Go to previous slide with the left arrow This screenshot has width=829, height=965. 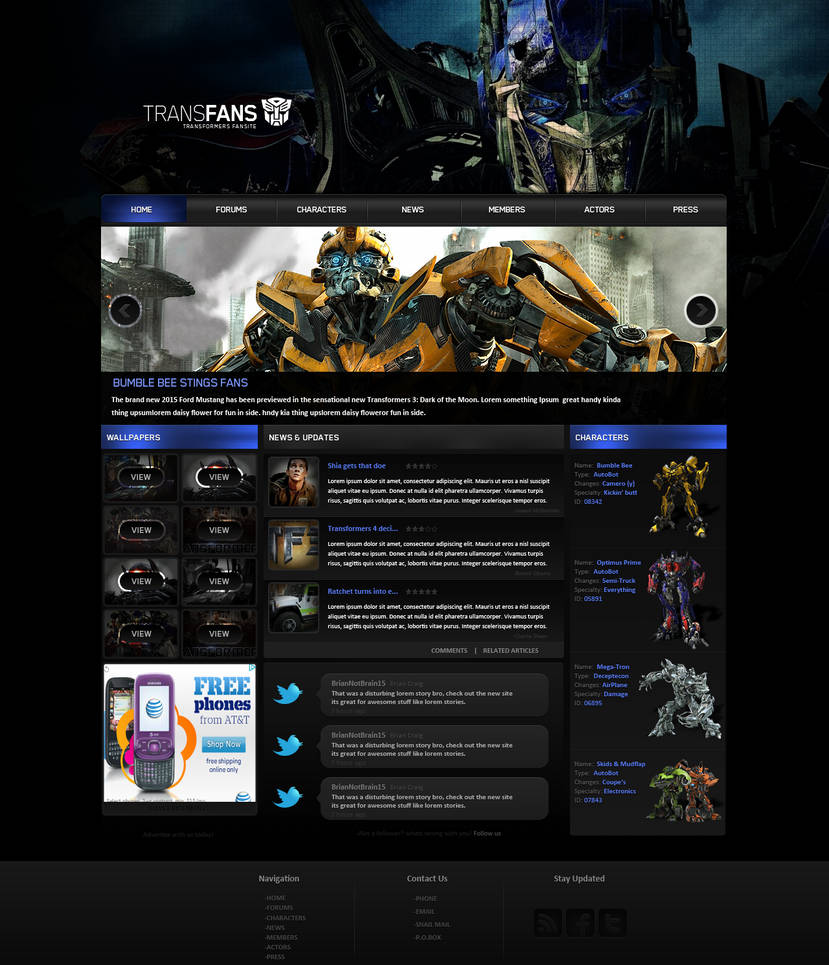[124, 310]
